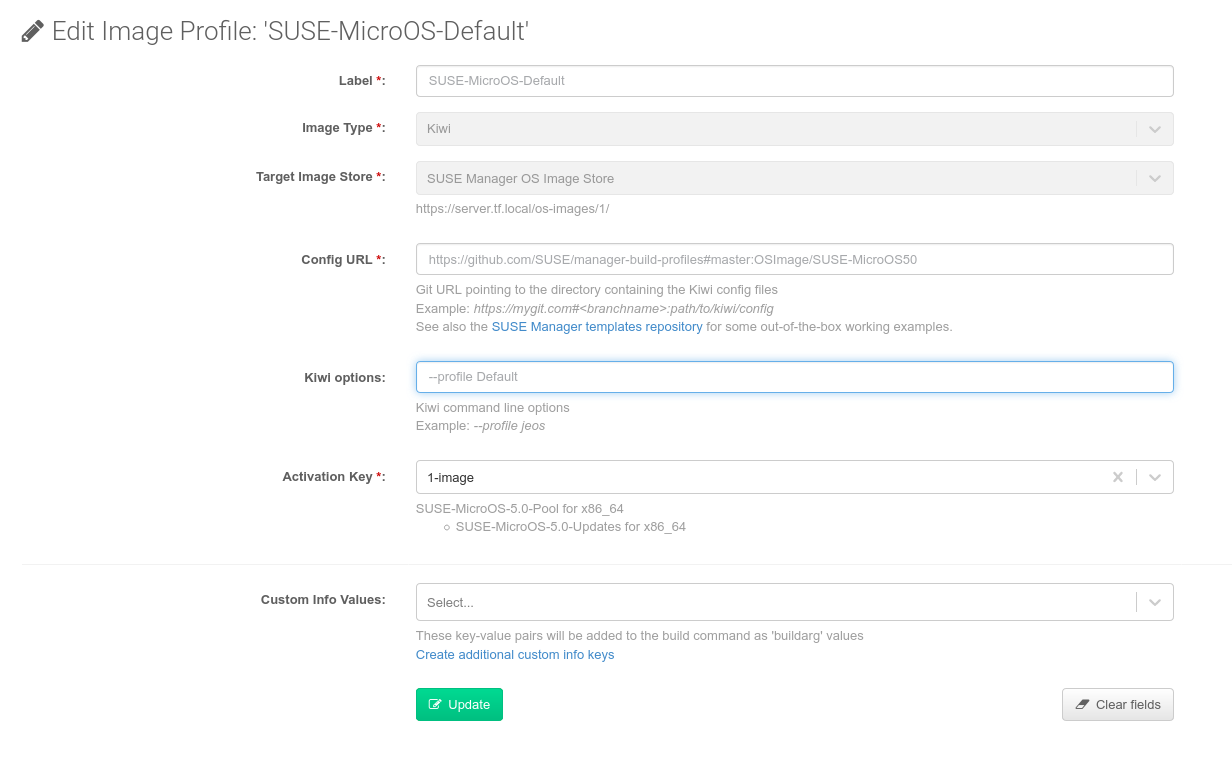Viewport: 1232px width, 781px height.
Task: Click the '1-image' value in Activation Key
Action: coord(451,478)
